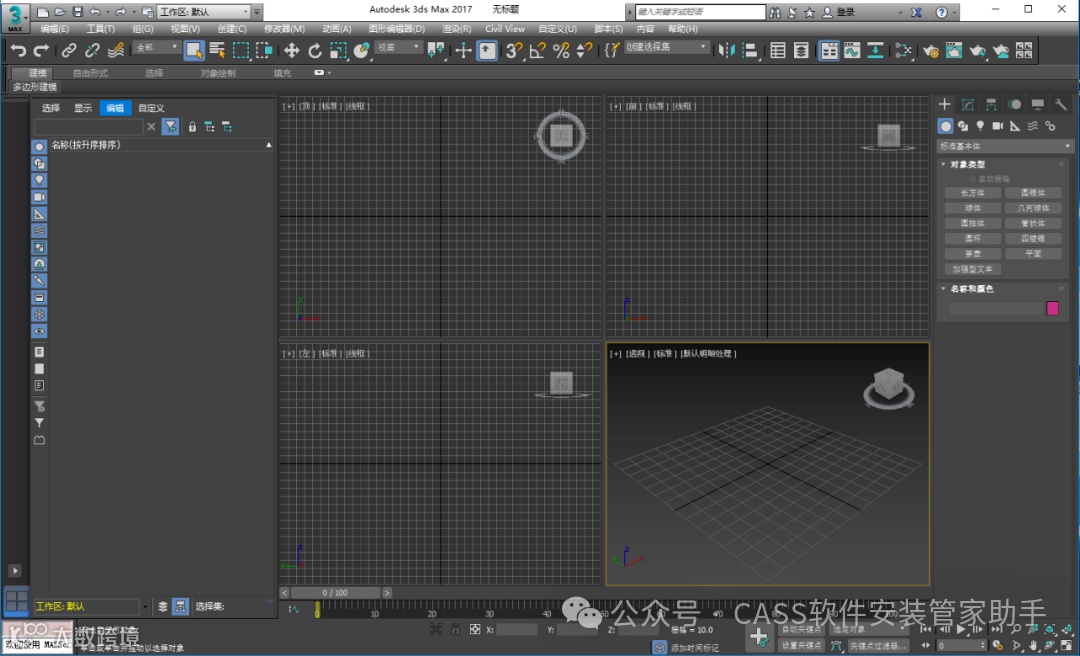This screenshot has height=656, width=1080.
Task: Click the keyword search input field
Action: (700, 12)
